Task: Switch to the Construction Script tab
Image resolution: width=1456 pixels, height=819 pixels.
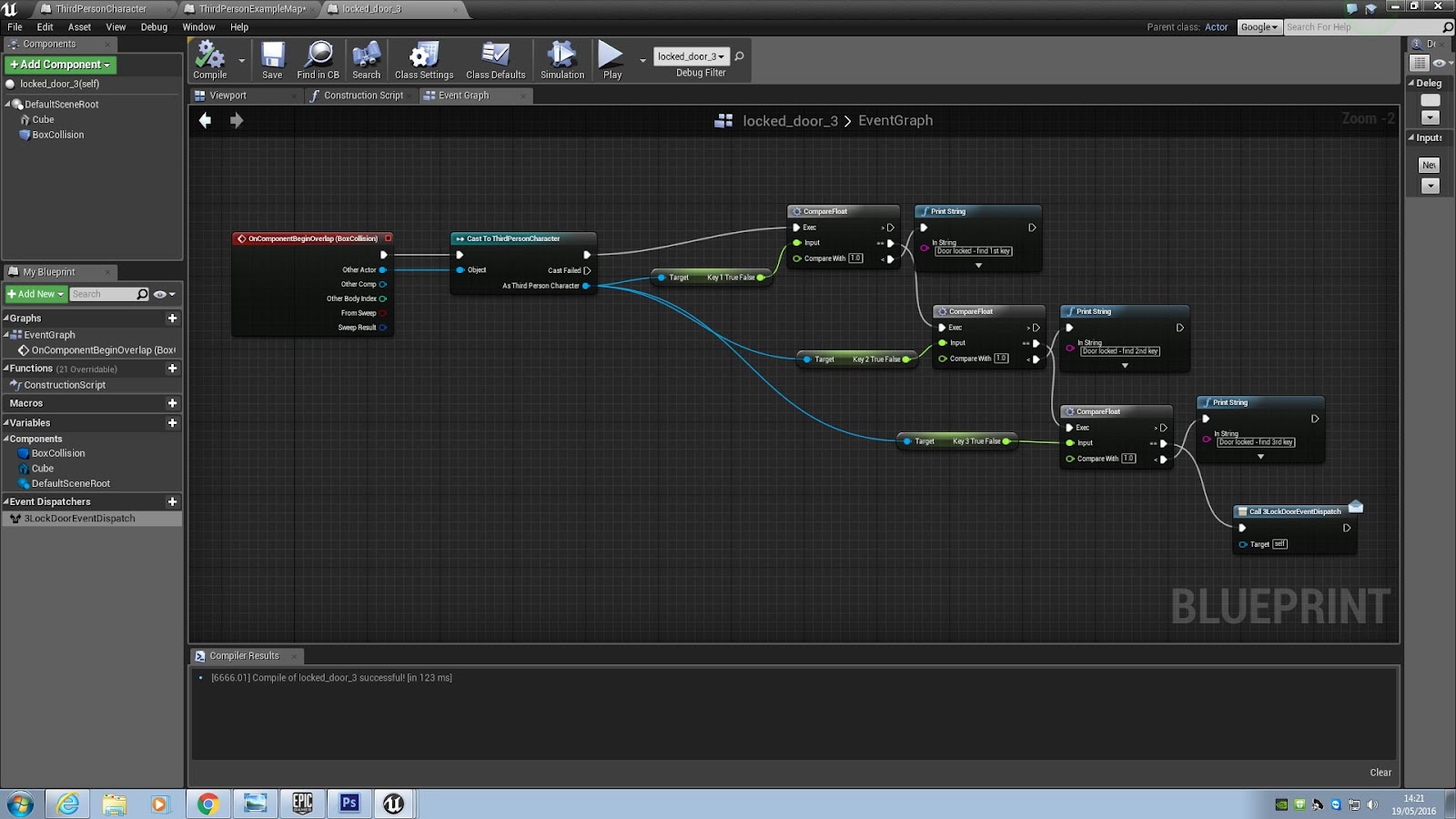Action: pos(363,96)
